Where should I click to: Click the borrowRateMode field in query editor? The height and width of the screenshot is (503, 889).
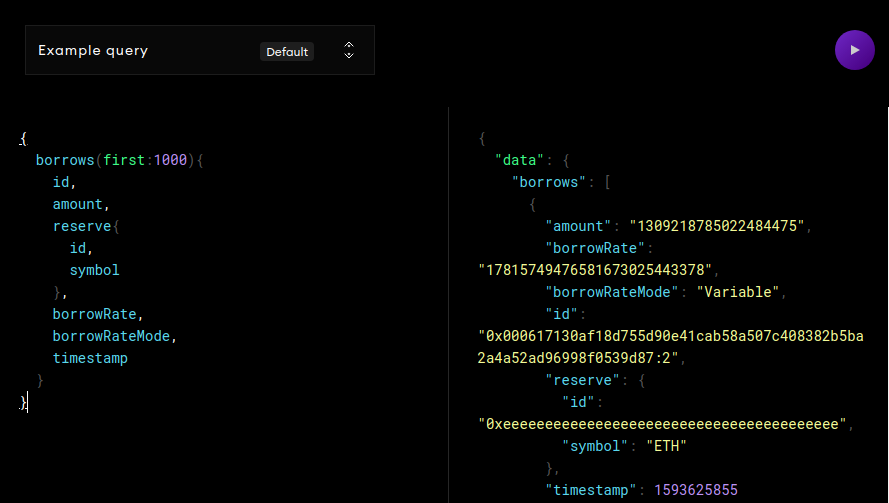click(x=115, y=336)
